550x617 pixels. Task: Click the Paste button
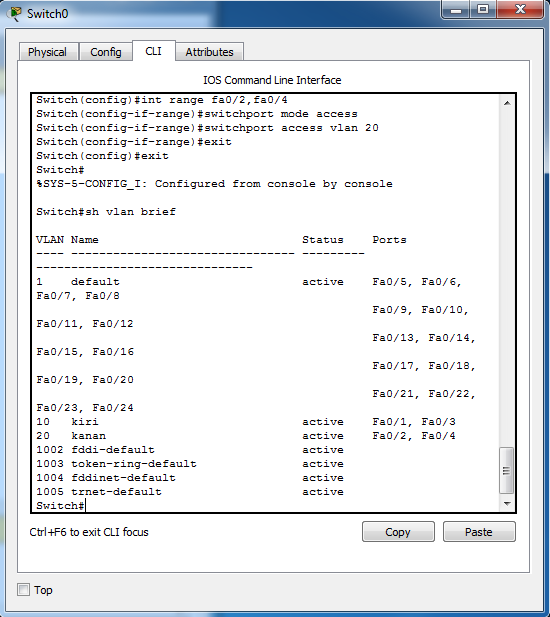point(479,532)
